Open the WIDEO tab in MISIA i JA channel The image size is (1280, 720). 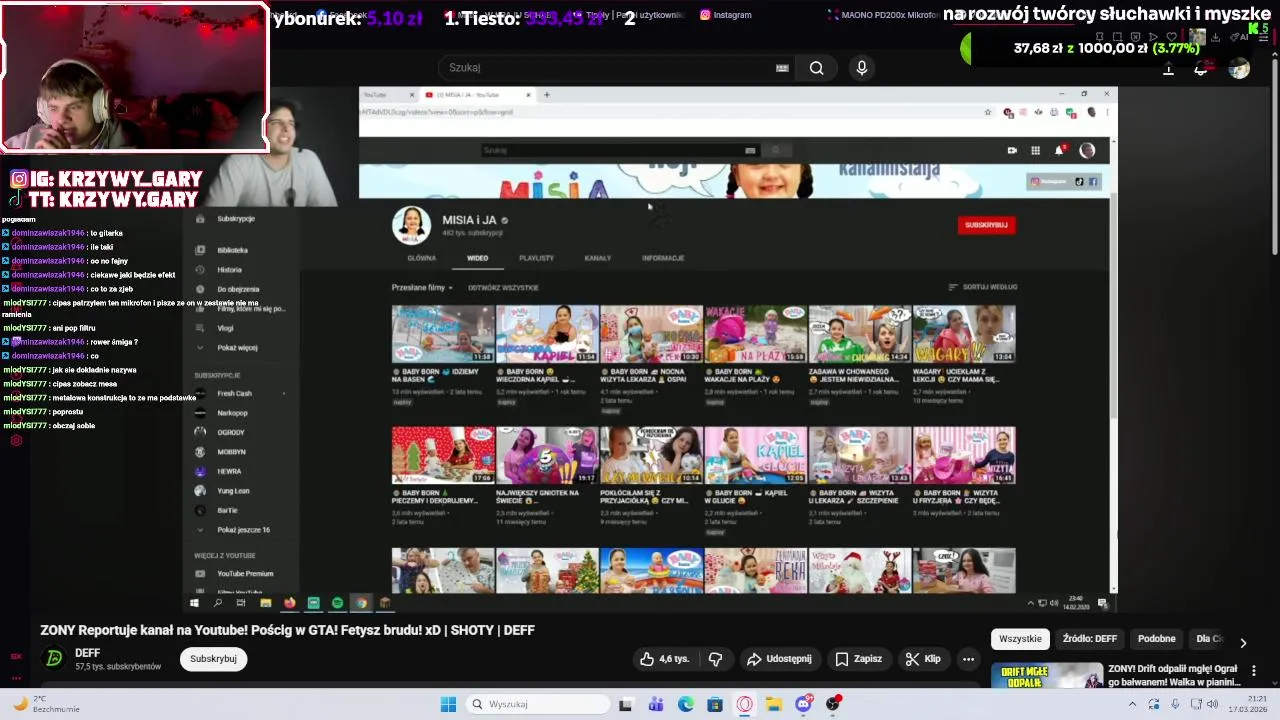tap(477, 258)
